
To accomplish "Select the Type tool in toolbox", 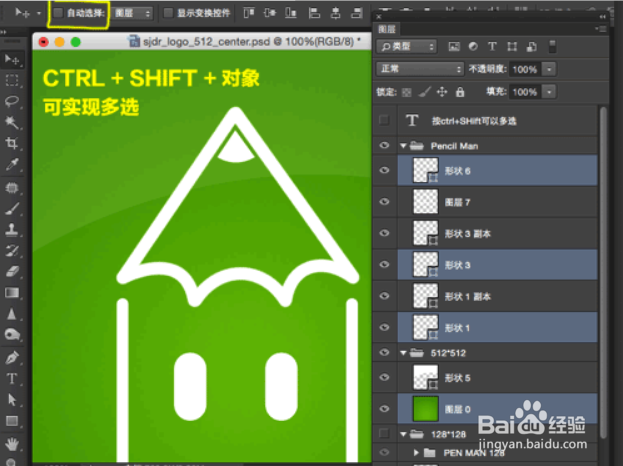I will [12, 378].
